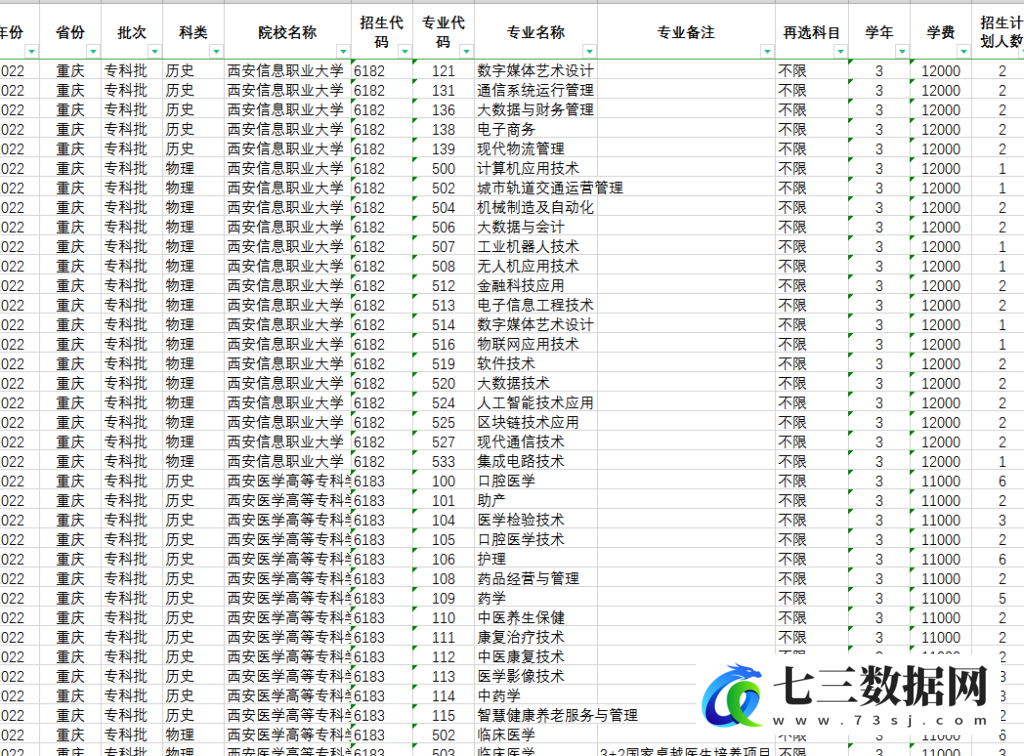Select the 再选科目 header label

[811, 33]
